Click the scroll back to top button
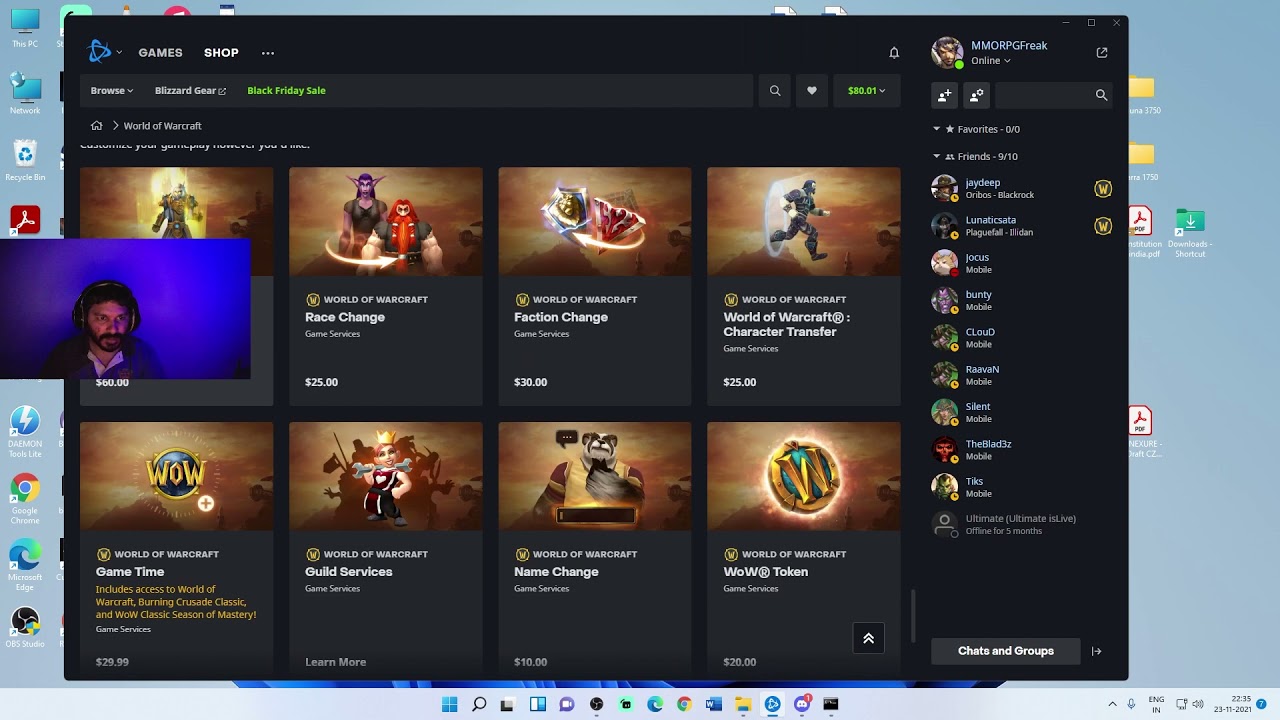Image resolution: width=1280 pixels, height=720 pixels. (x=868, y=638)
